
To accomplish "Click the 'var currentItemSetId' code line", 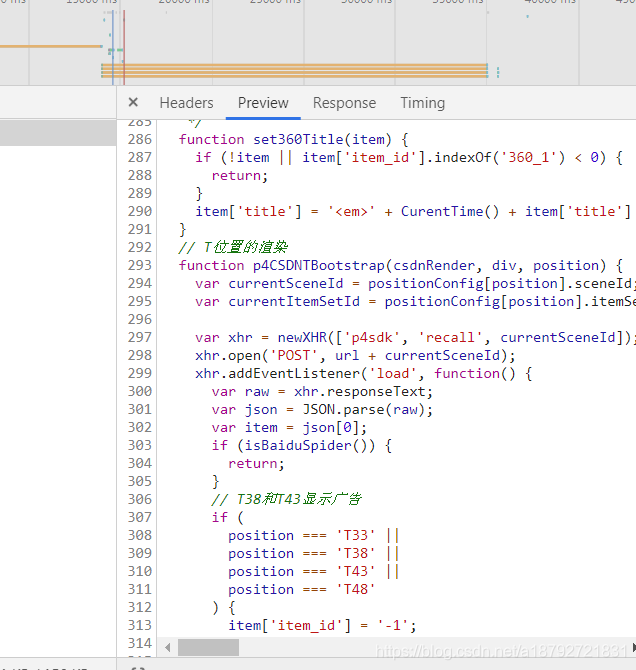I will click(x=415, y=302).
